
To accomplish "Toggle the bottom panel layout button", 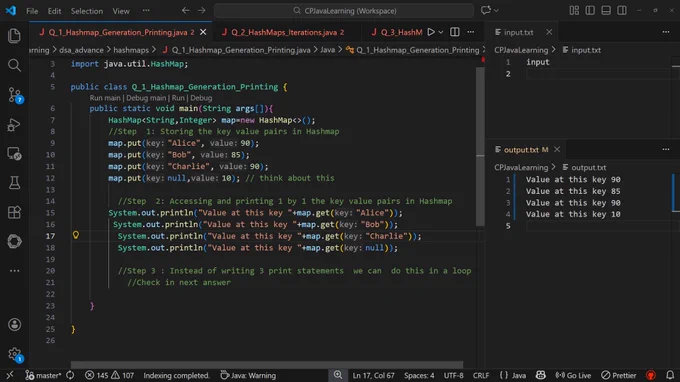I will [606, 10].
